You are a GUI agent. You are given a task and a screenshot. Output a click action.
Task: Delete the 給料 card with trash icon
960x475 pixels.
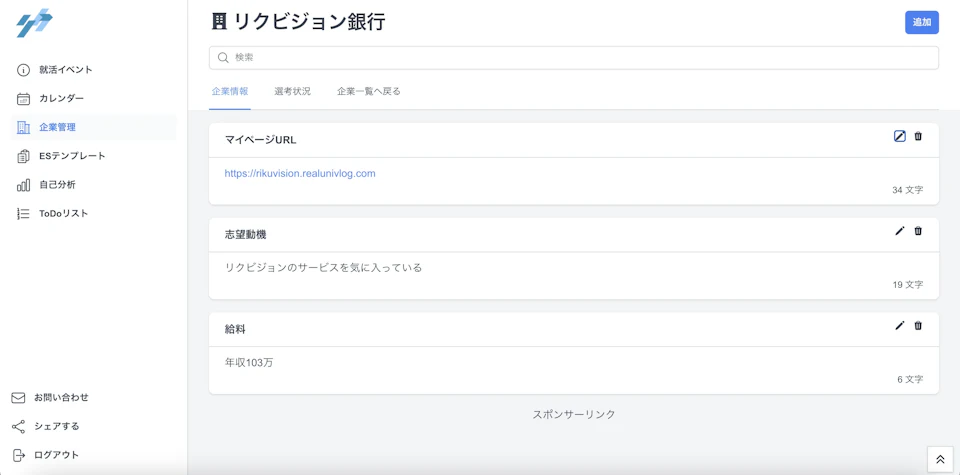[918, 326]
